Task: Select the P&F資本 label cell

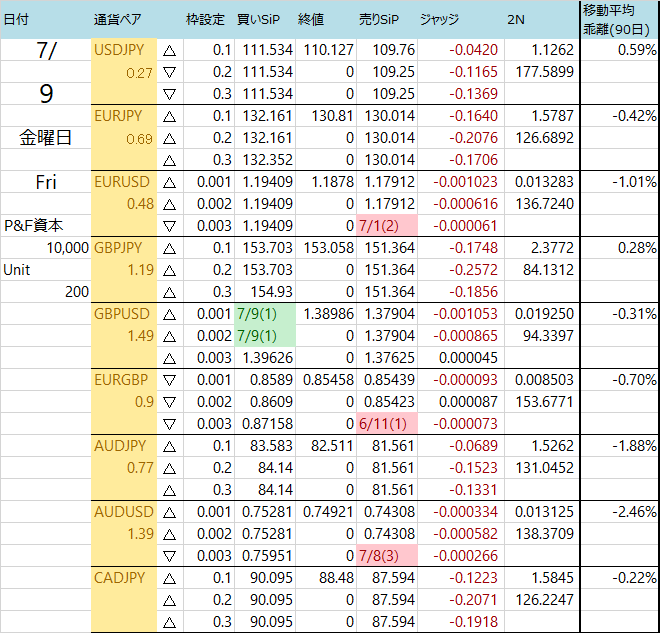Action: coord(45,226)
